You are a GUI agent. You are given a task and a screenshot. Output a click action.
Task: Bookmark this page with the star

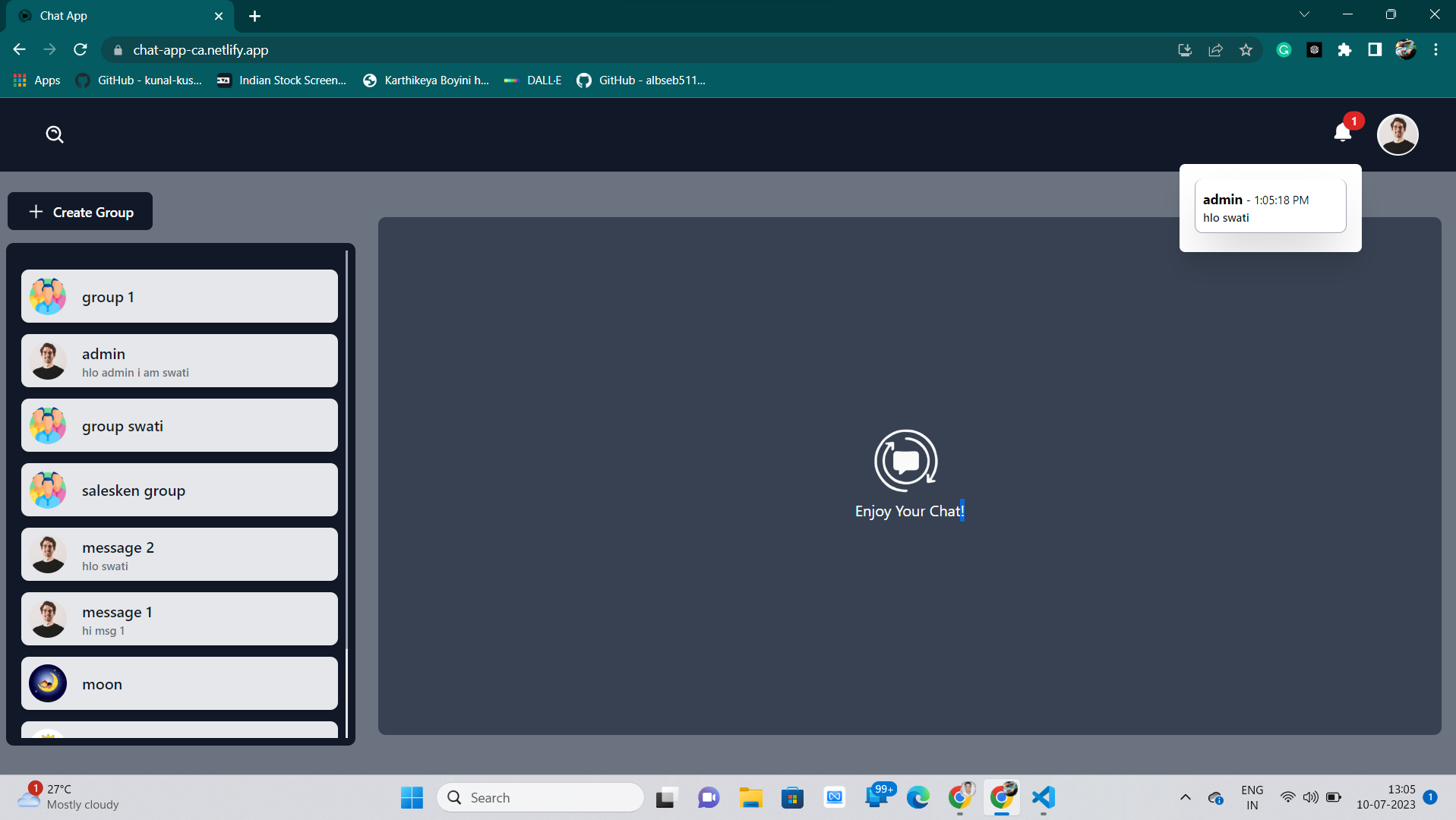coord(1246,50)
